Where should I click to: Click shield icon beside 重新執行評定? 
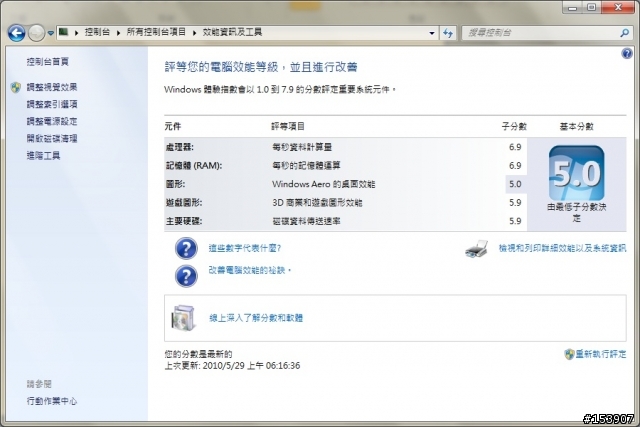569,354
